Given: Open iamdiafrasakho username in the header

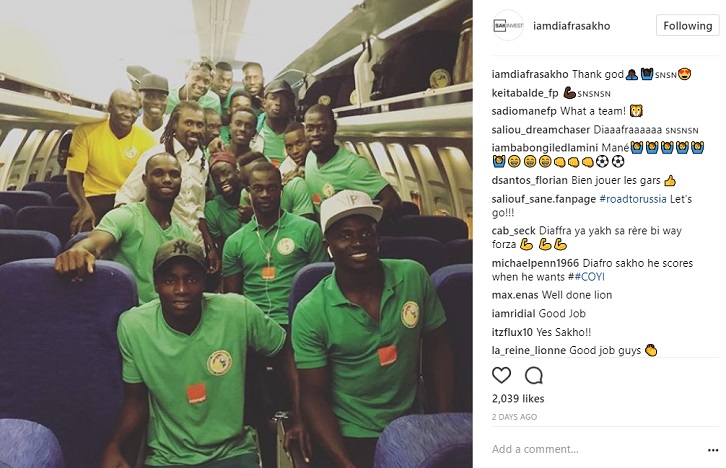Looking at the screenshot, I should pyautogui.click(x=571, y=26).
